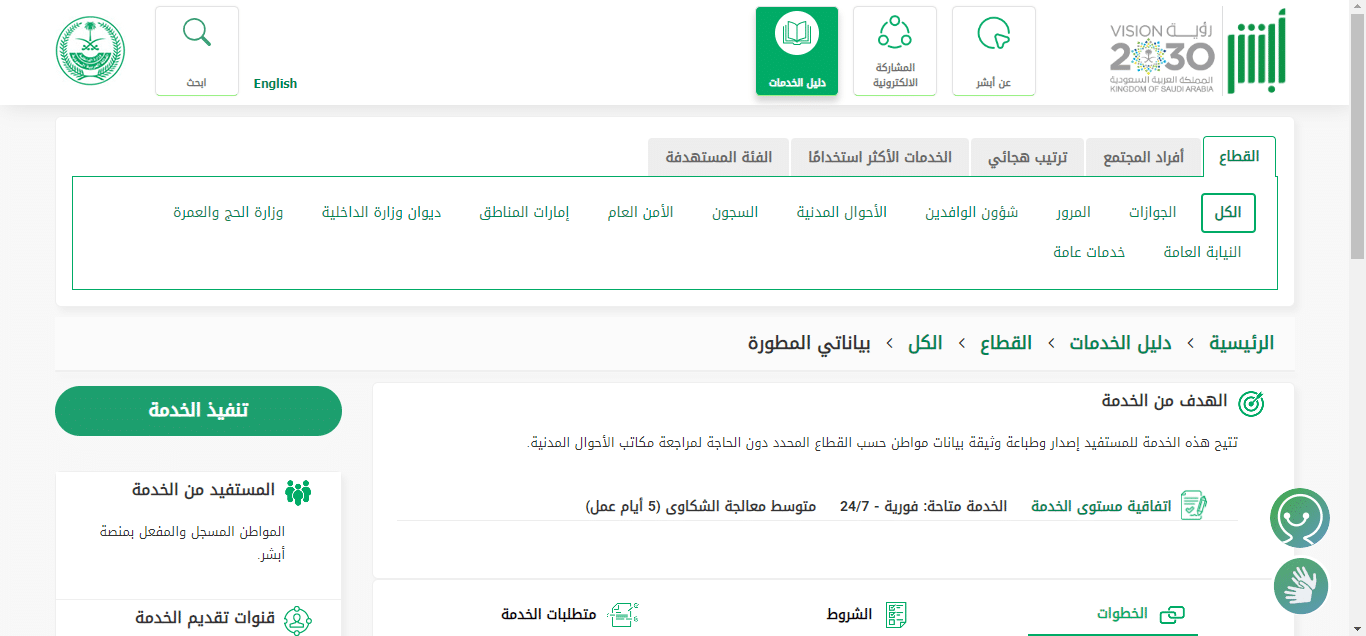The image size is (1366, 636).
Task: Select the ترتيب هجائي tab
Action: pyautogui.click(x=1028, y=157)
